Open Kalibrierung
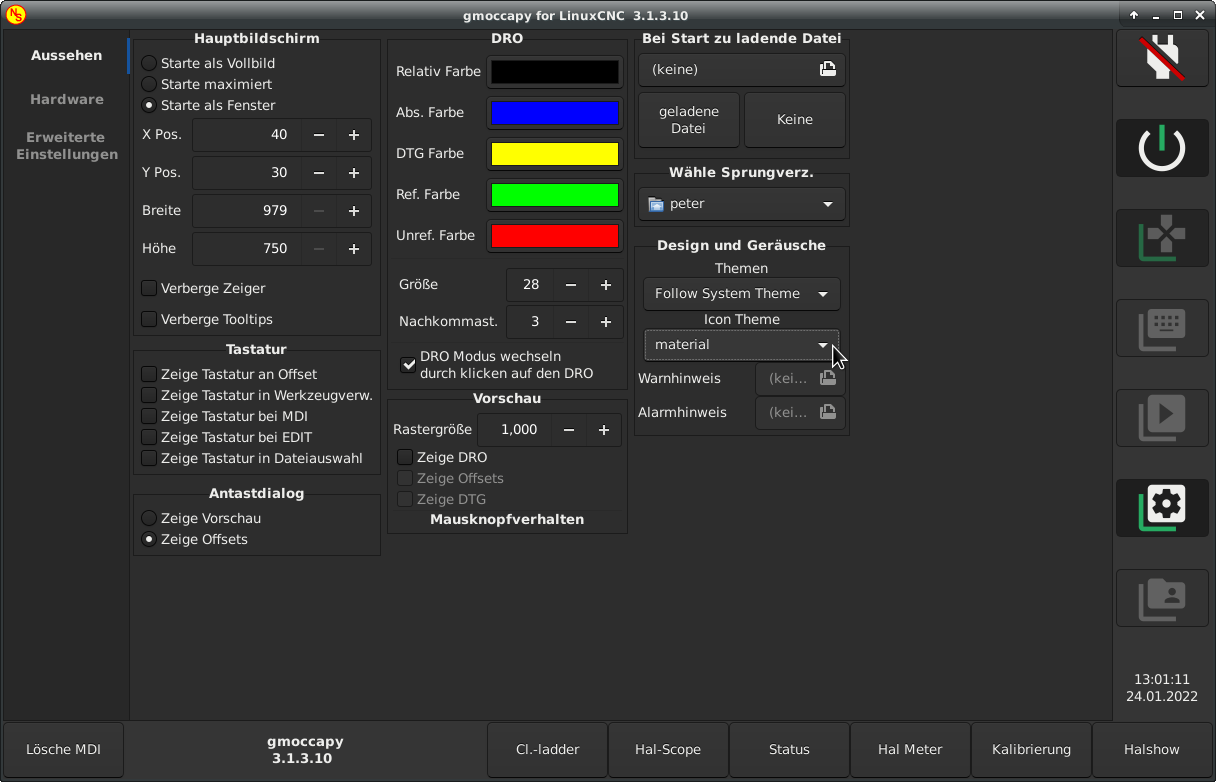1216x782 pixels. (x=1031, y=750)
